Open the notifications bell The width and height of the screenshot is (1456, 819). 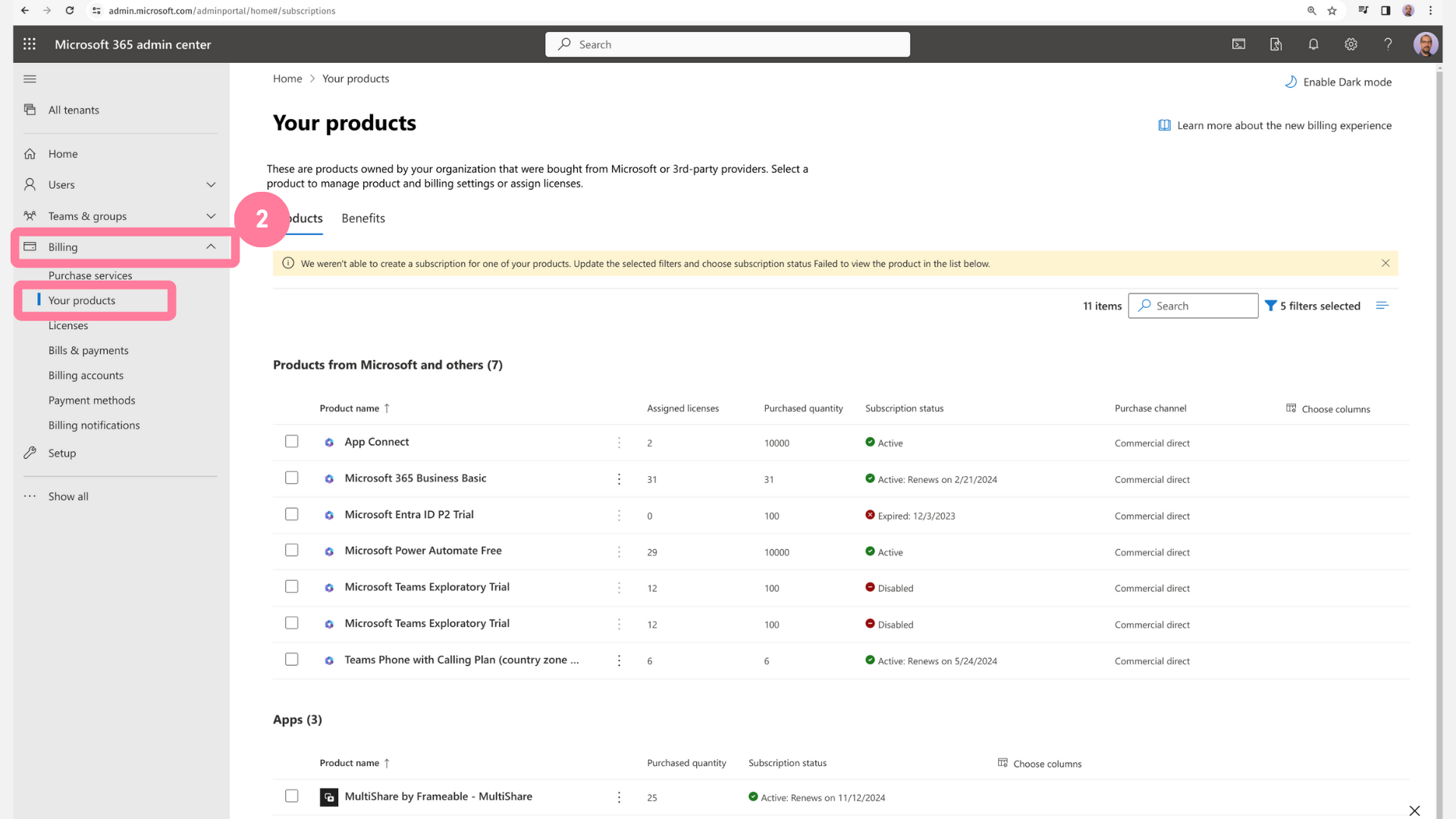click(x=1313, y=44)
